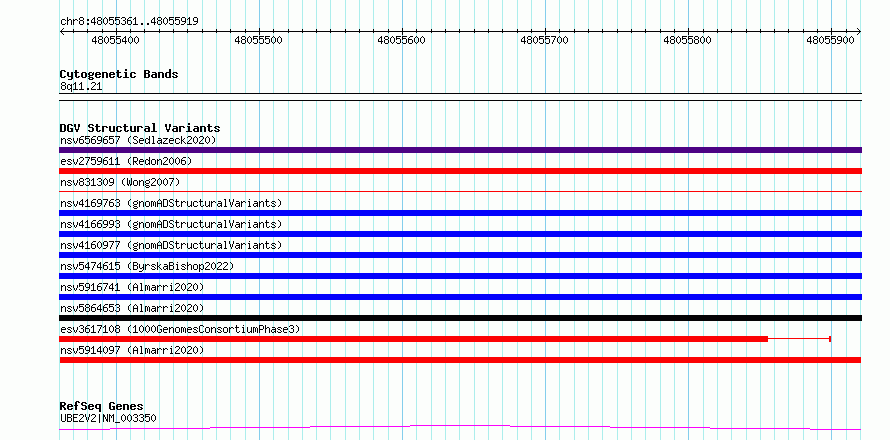Click the blue nsv4166993 variant bar
890x440 pixels.
pyautogui.click(x=460, y=234)
